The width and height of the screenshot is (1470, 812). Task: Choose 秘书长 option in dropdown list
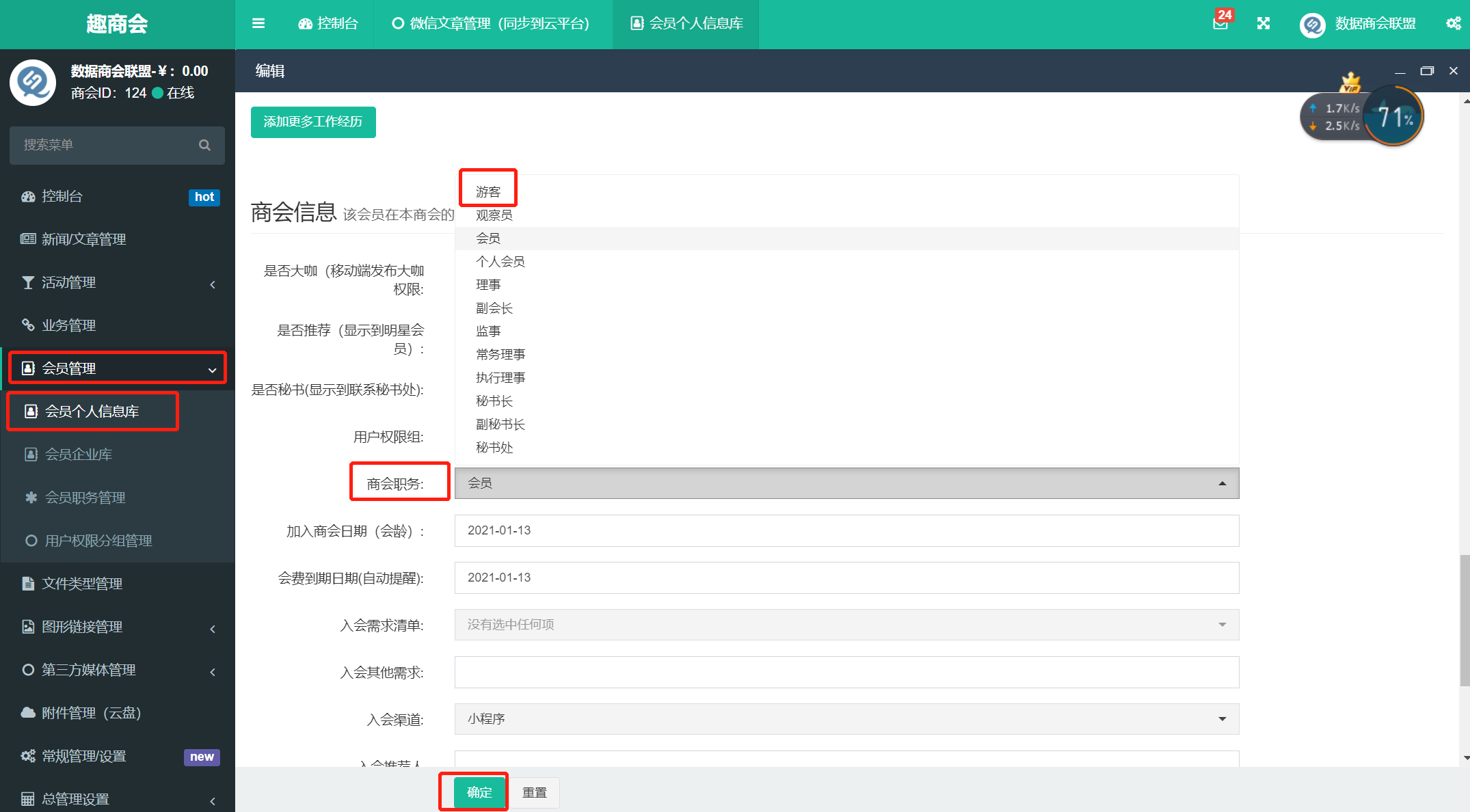tap(494, 401)
